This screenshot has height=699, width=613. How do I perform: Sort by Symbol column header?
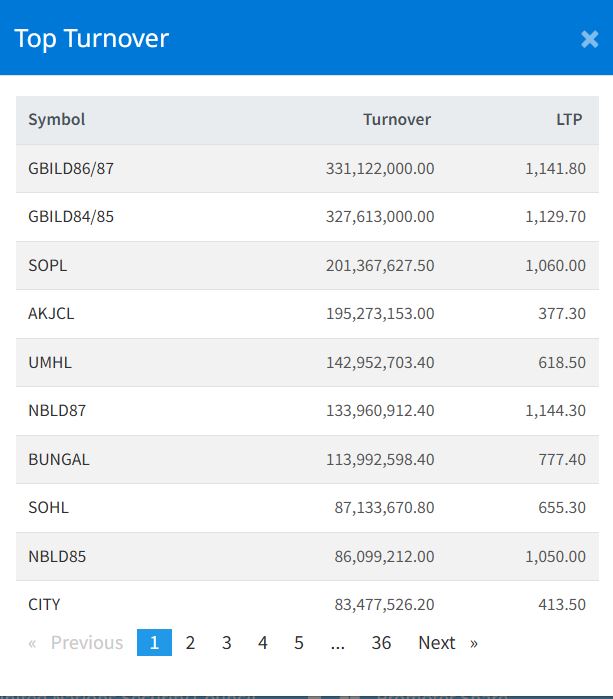coord(57,119)
